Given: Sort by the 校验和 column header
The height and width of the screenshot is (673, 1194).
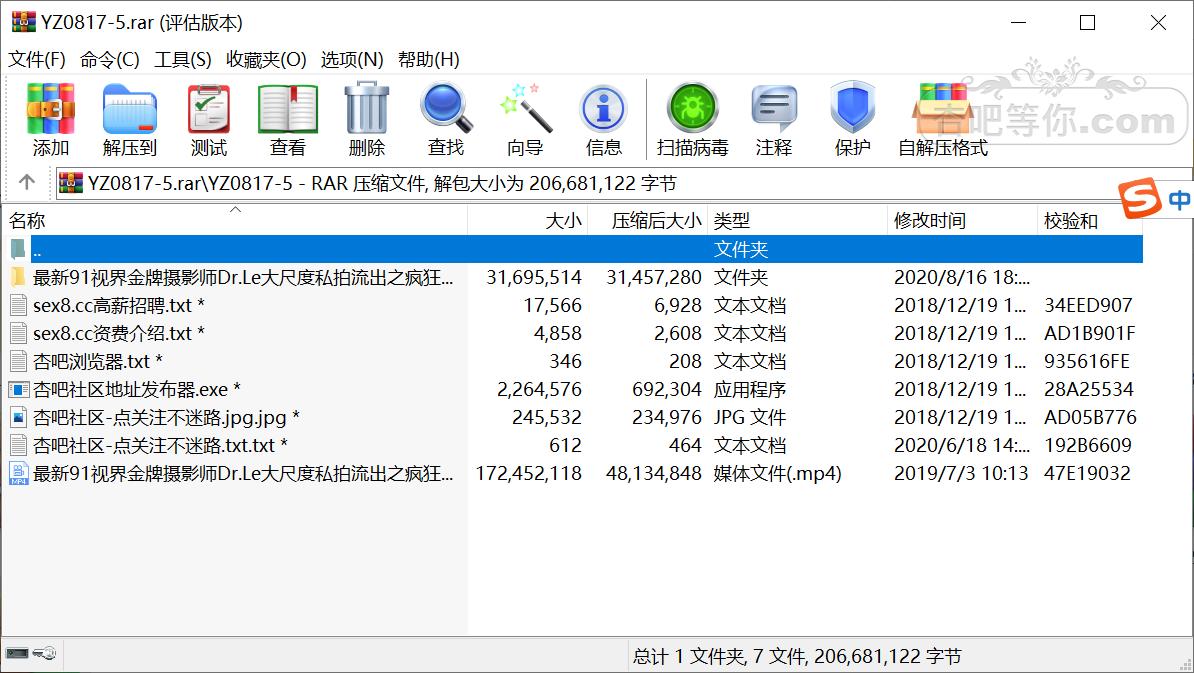Looking at the screenshot, I should pyautogui.click(x=1090, y=221).
